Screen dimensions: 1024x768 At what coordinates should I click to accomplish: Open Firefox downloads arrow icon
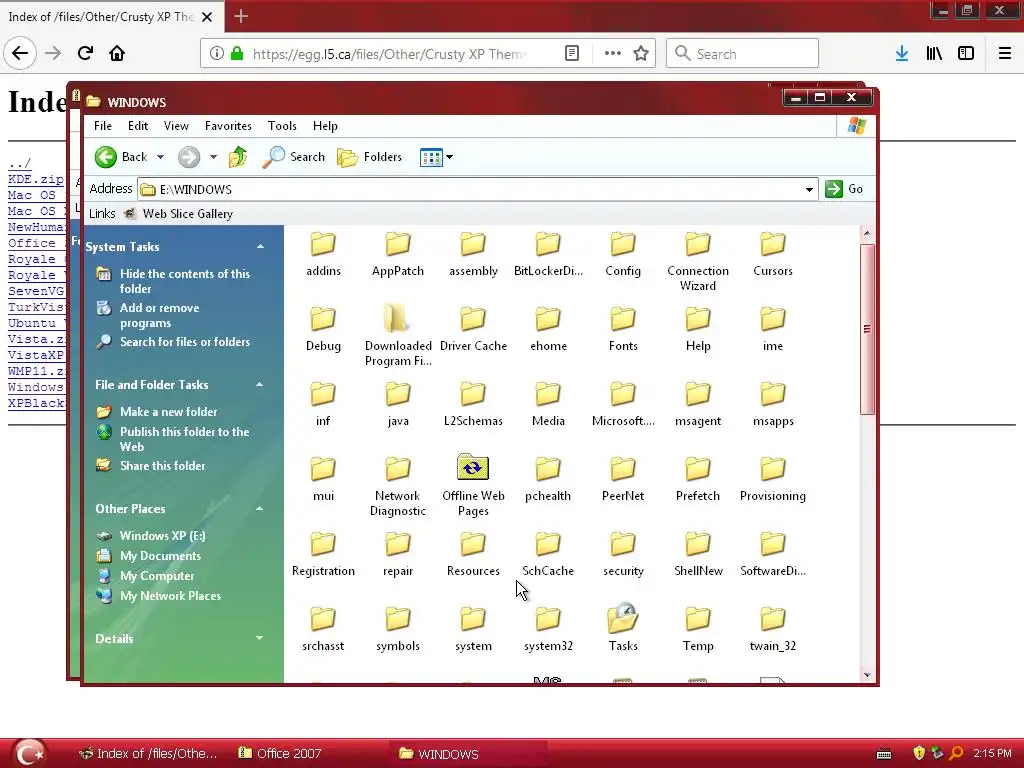point(902,54)
